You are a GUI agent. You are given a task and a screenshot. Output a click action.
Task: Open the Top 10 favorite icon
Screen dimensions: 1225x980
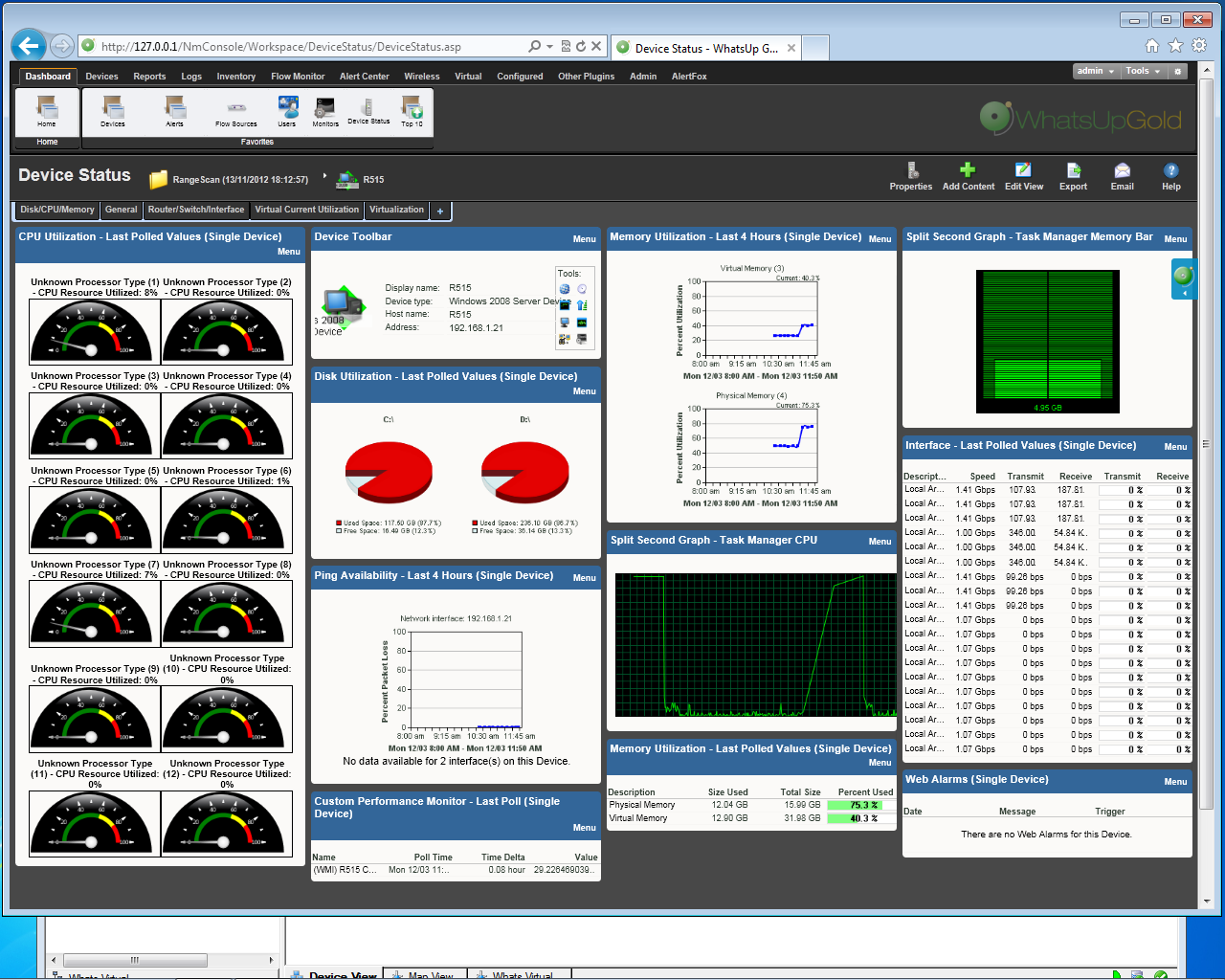click(x=412, y=111)
